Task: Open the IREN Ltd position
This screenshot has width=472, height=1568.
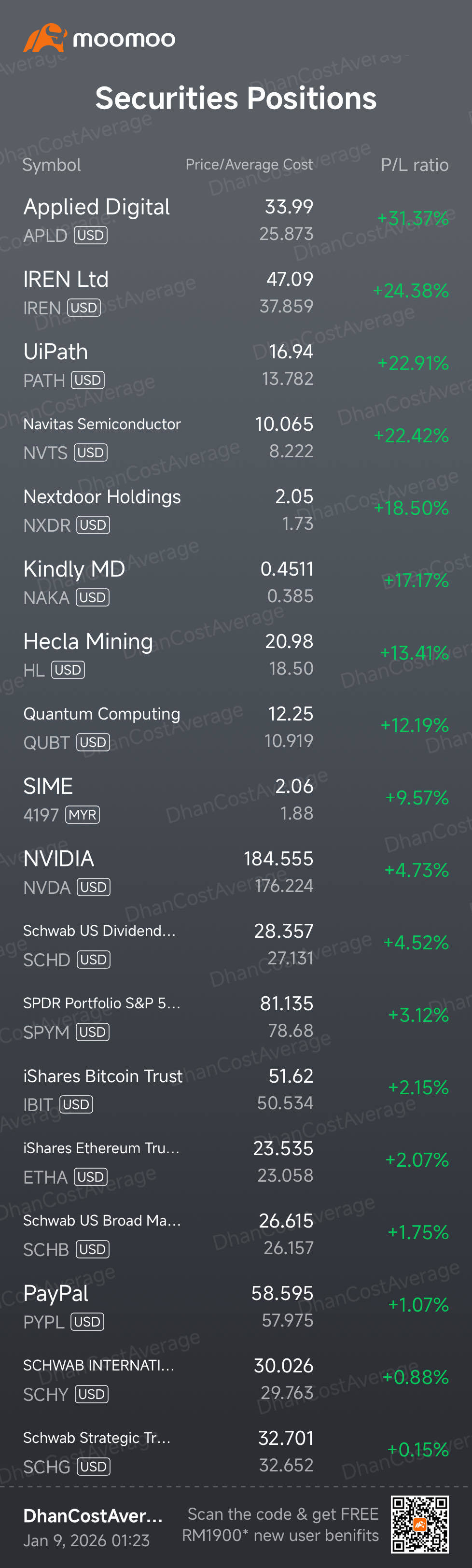Action: [x=236, y=293]
